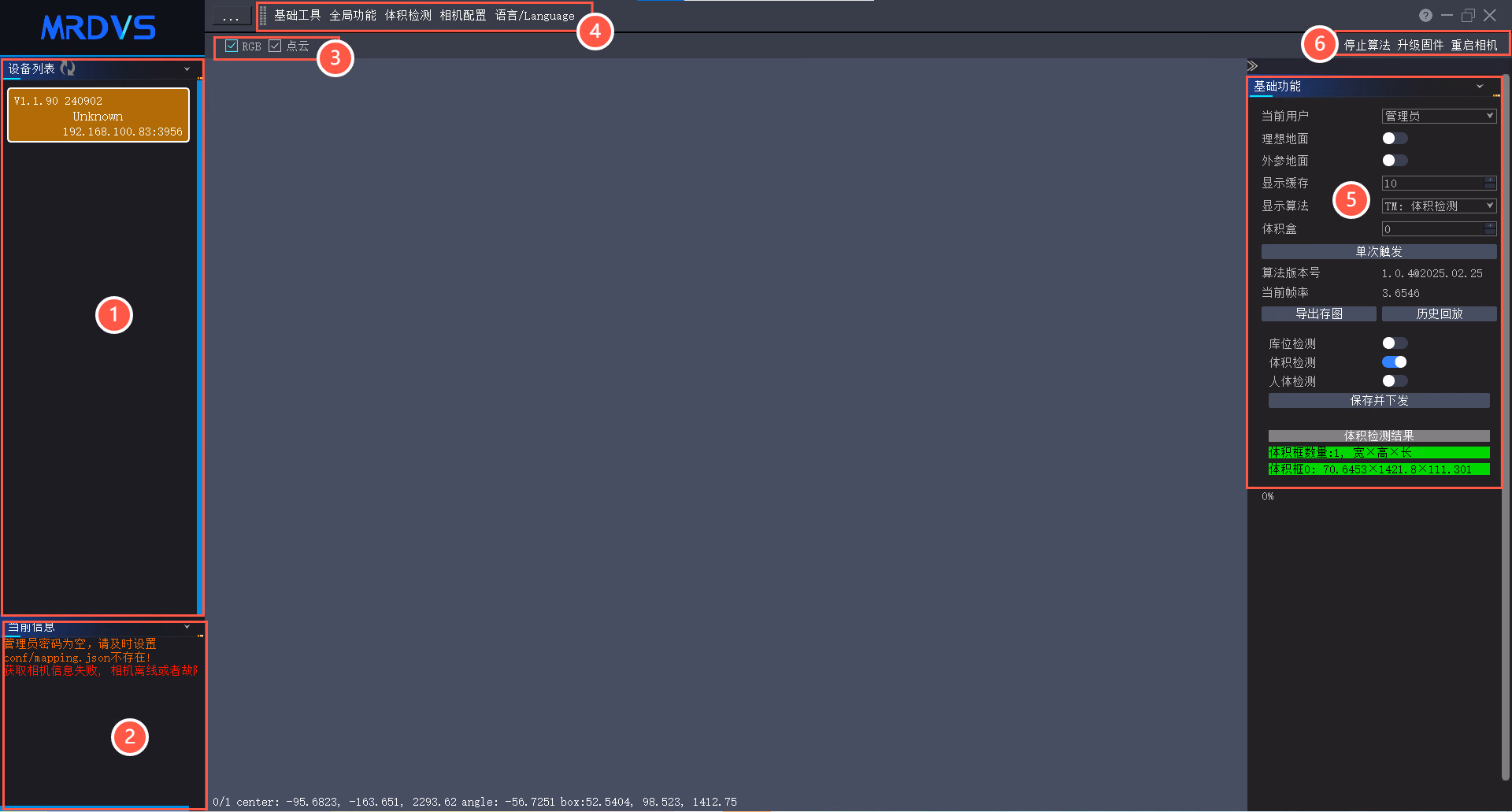Click the 重启相机 button

click(1474, 45)
